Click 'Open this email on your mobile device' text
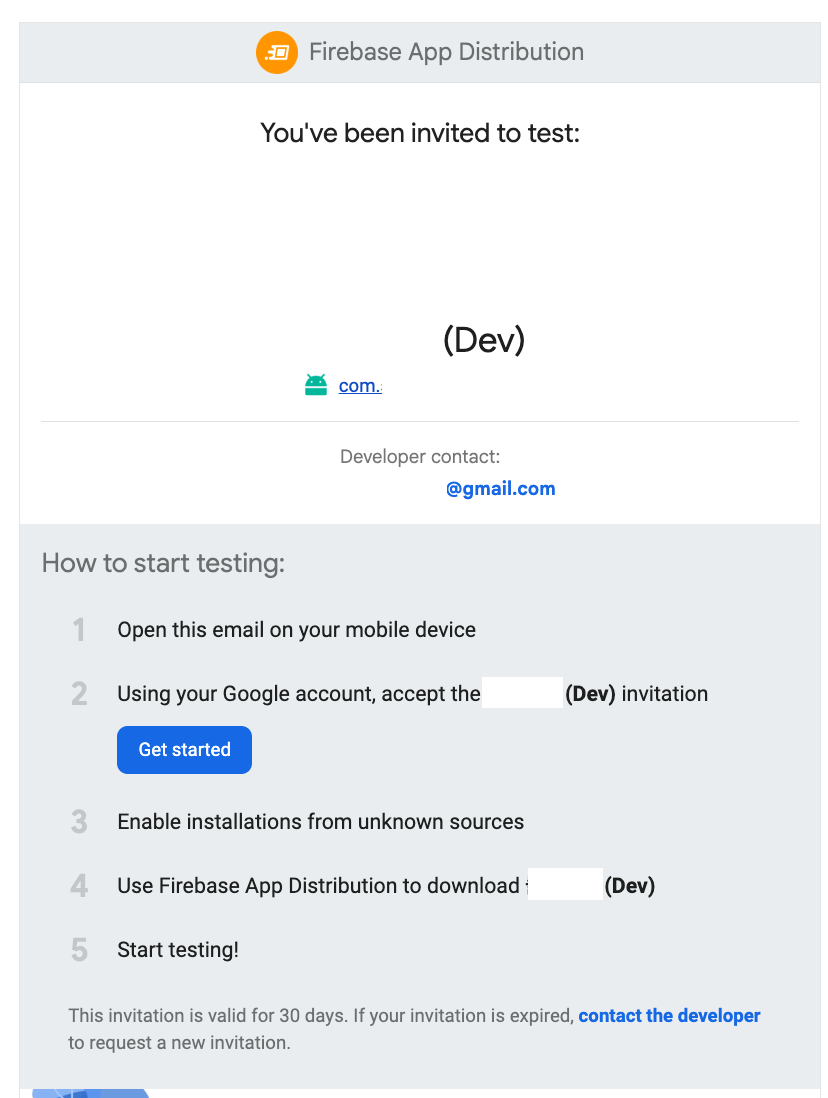Viewport: 828px width, 1098px height. pyautogui.click(x=296, y=630)
